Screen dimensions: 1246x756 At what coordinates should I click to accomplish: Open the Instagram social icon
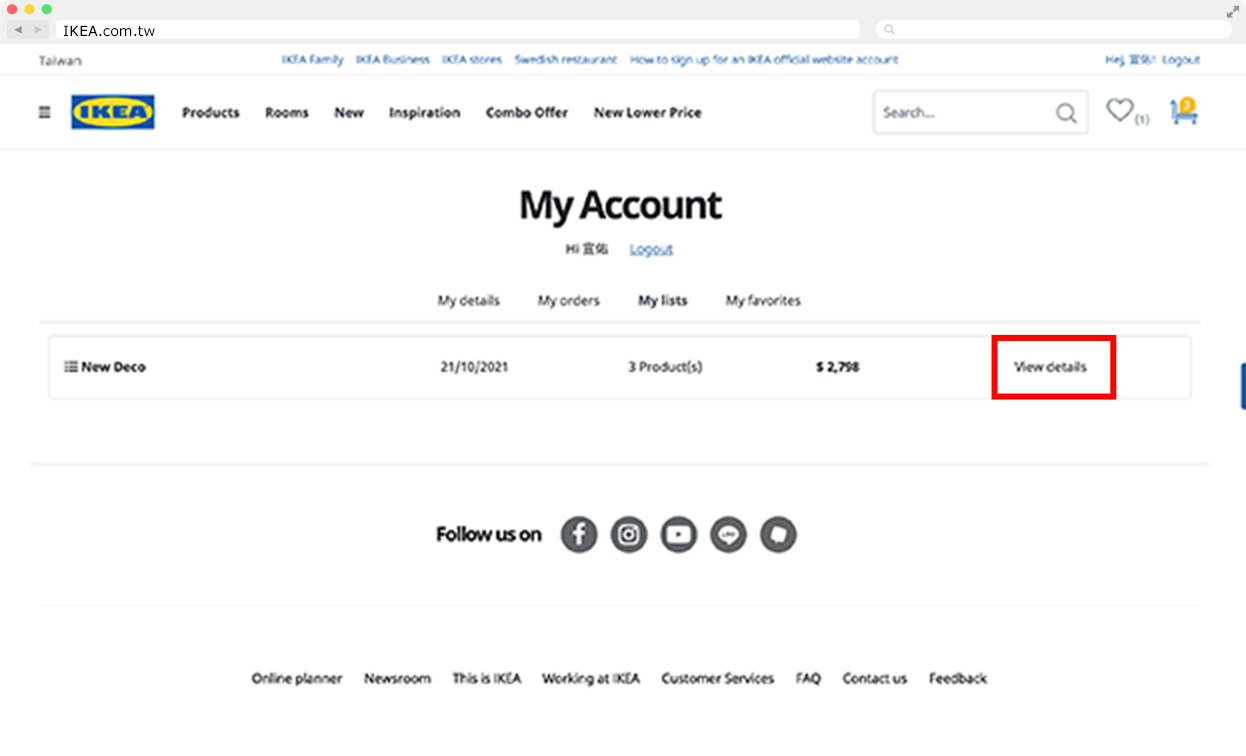click(x=629, y=535)
